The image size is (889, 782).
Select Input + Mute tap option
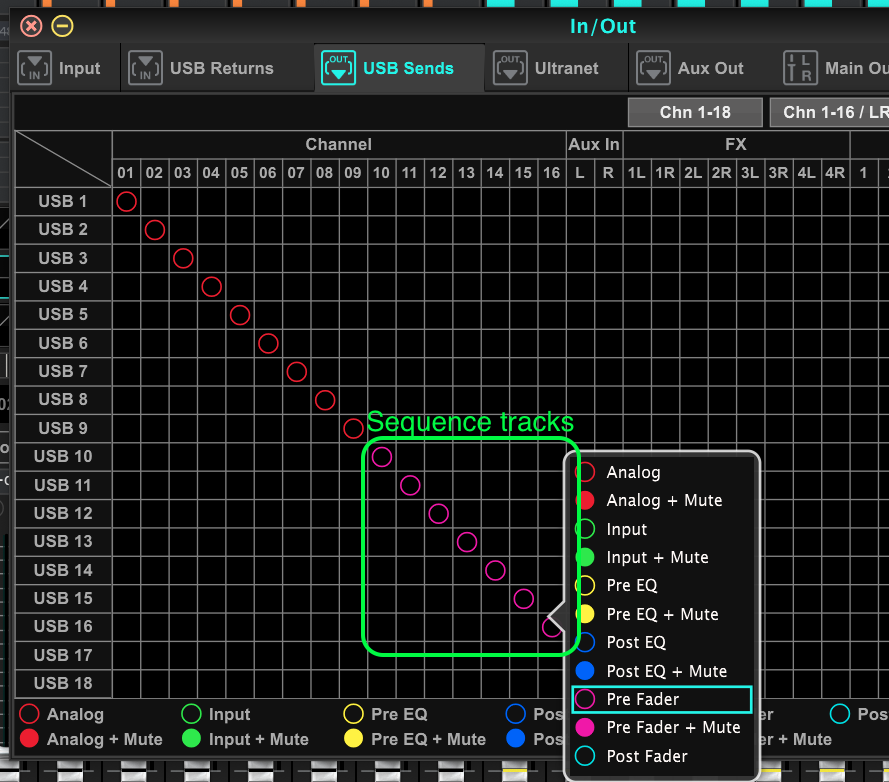(657, 557)
